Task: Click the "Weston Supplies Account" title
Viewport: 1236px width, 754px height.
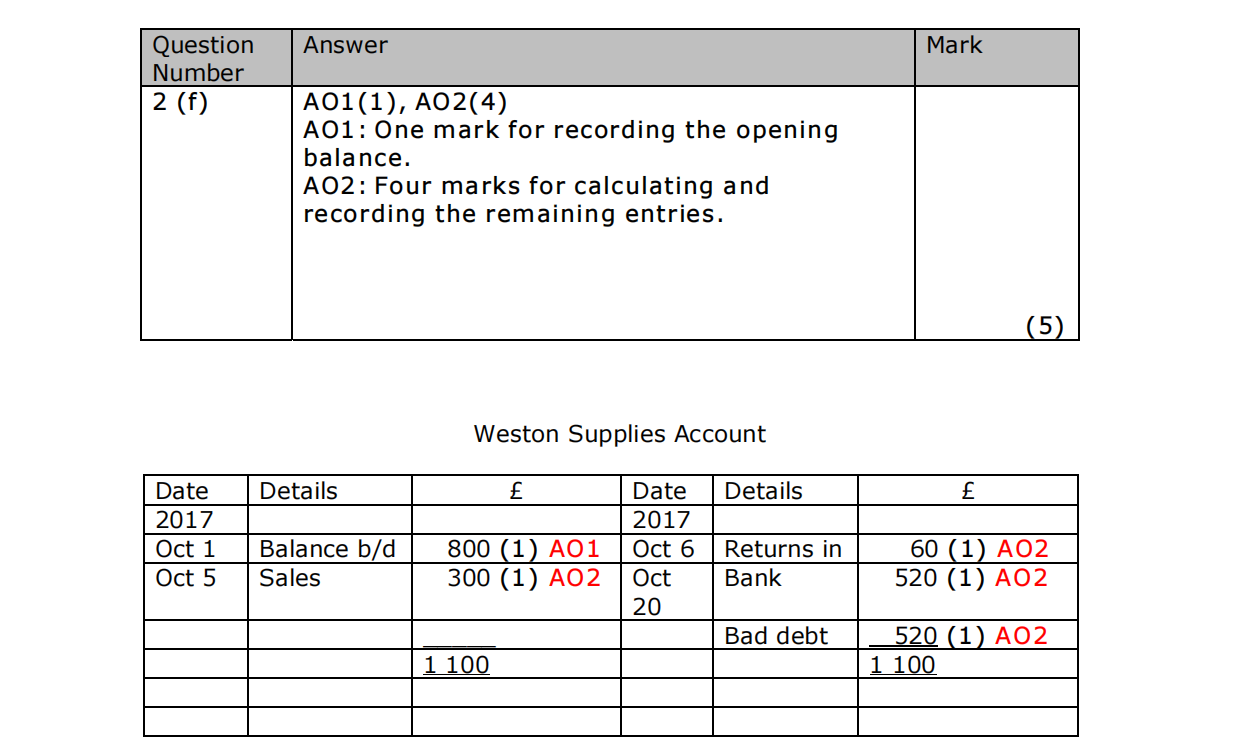Action: point(619,434)
